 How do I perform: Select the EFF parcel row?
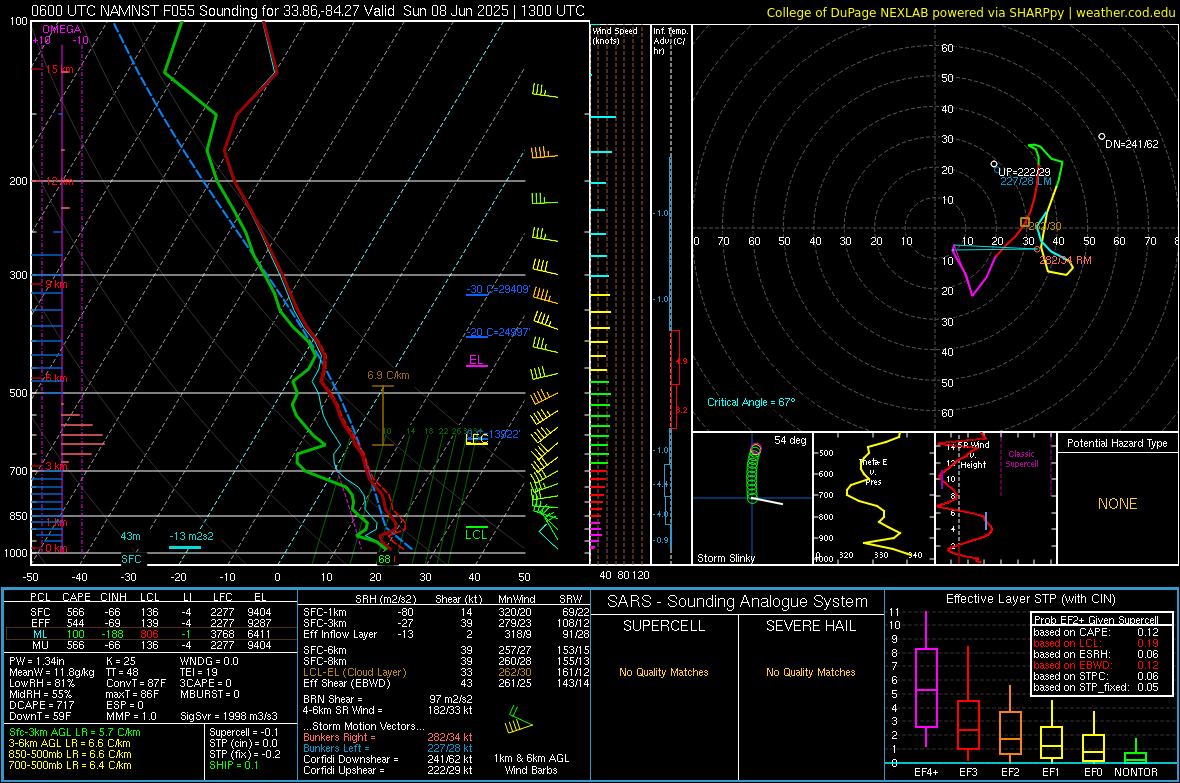(x=151, y=623)
